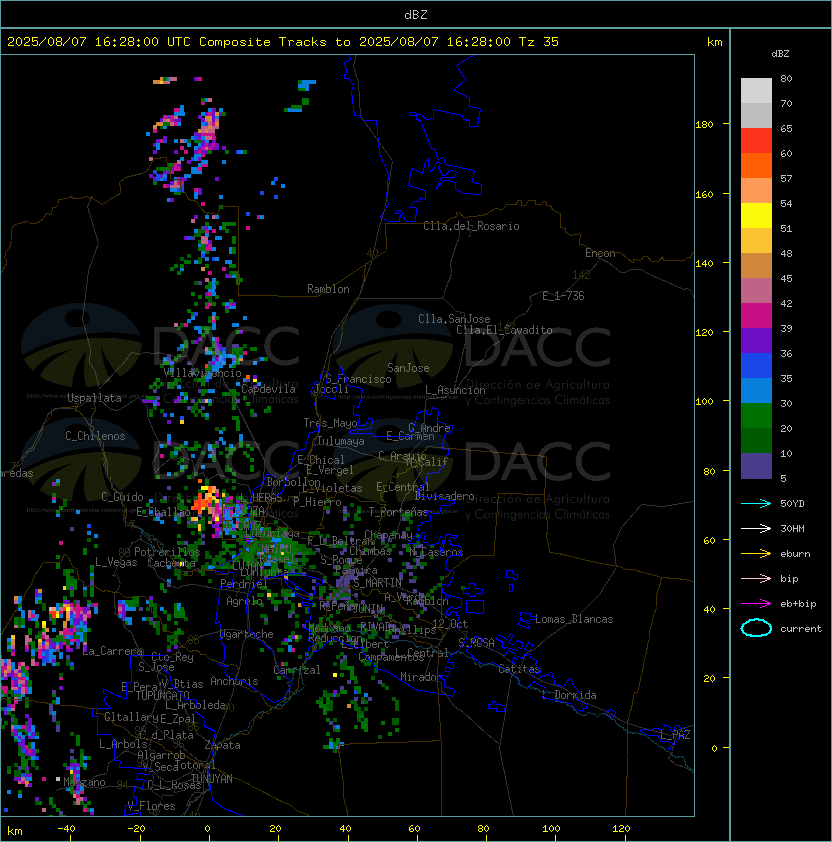Click the orange high-reflectivity cell near E_Challao

[x=204, y=502]
